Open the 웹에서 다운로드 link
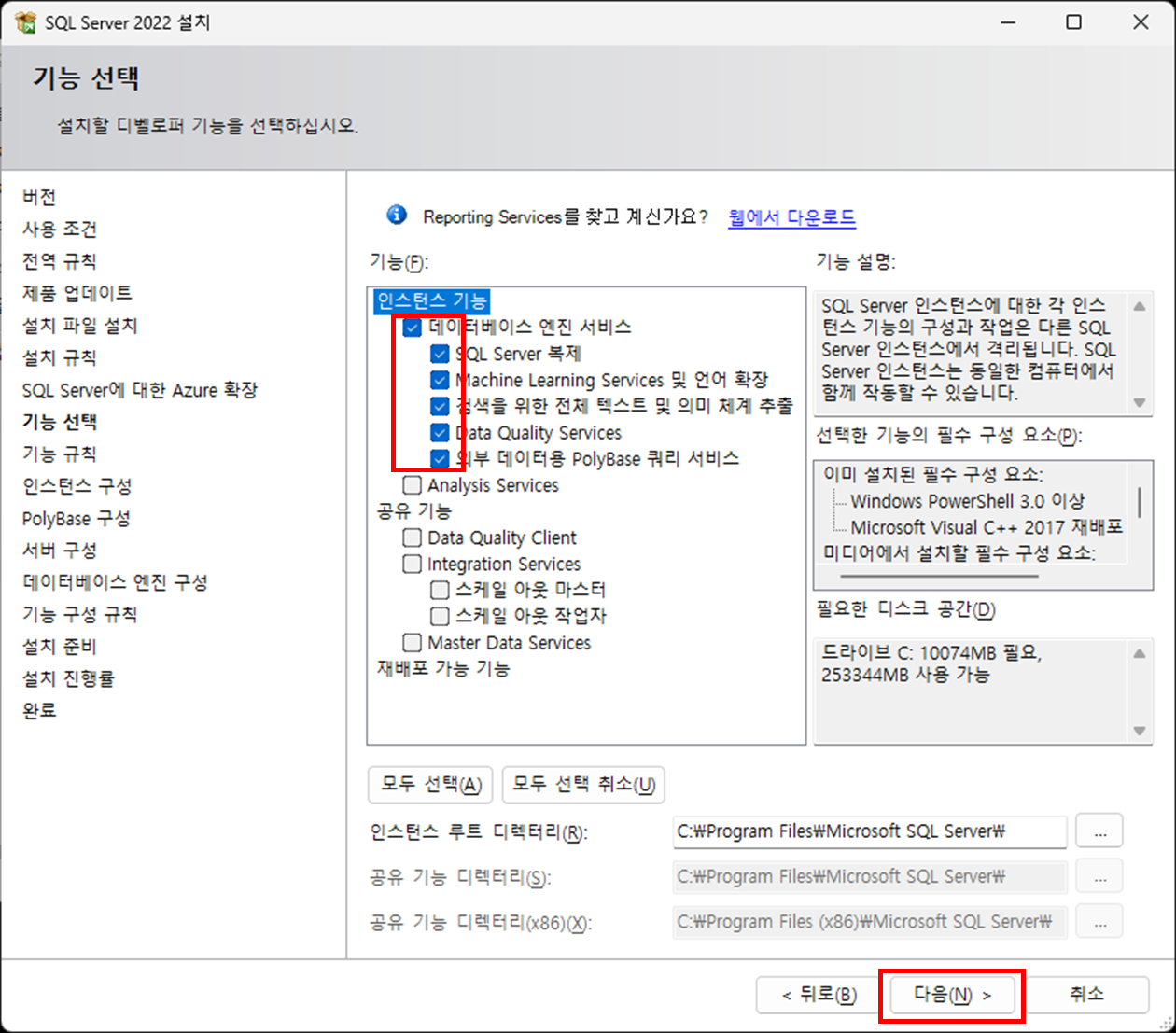 pos(791,217)
